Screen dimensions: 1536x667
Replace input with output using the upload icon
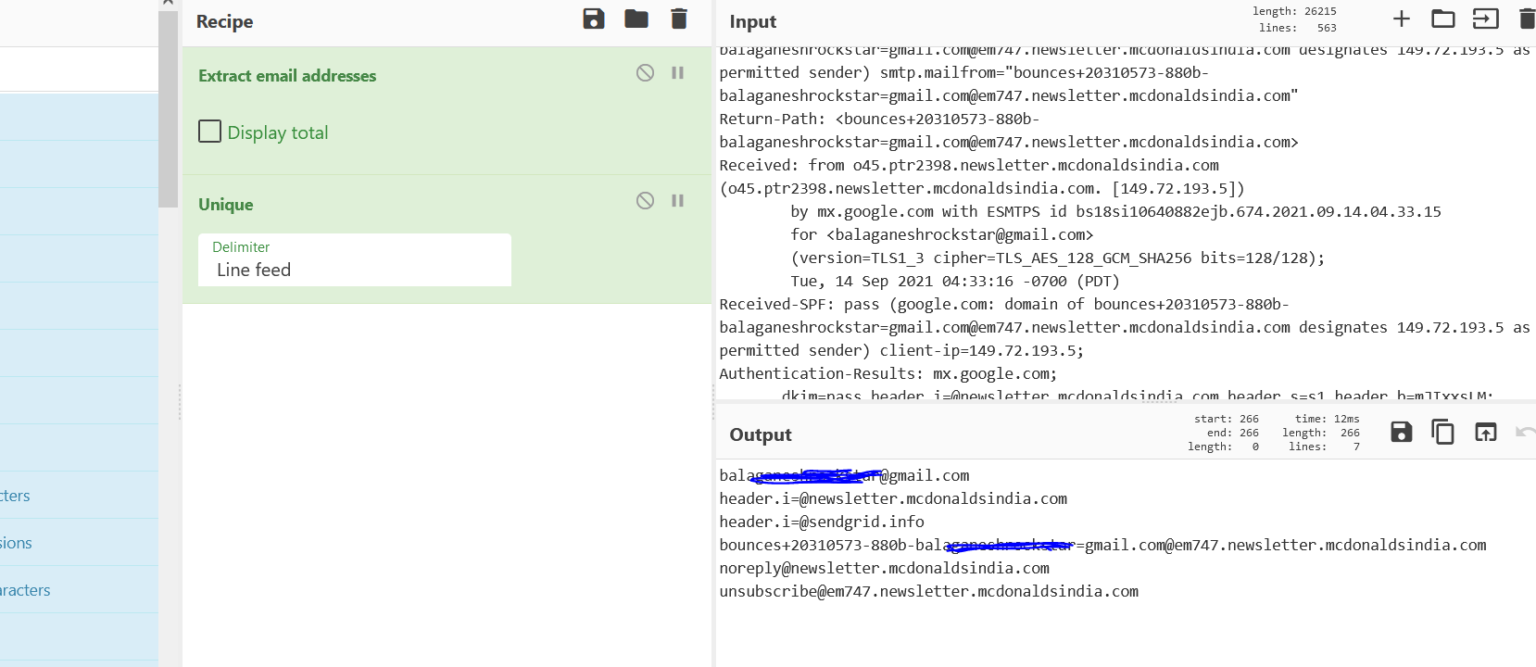click(1485, 432)
